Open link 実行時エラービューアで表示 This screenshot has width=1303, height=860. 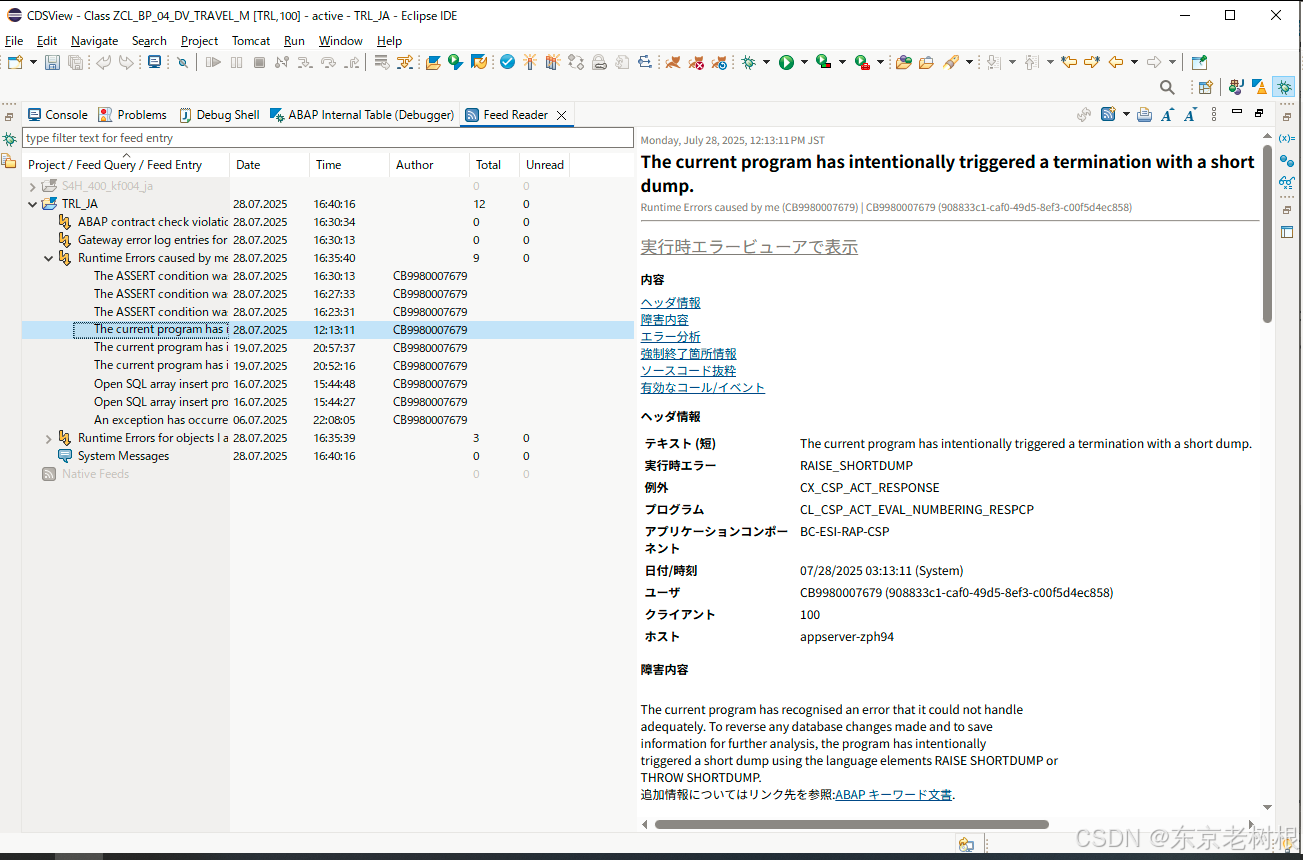(749, 247)
